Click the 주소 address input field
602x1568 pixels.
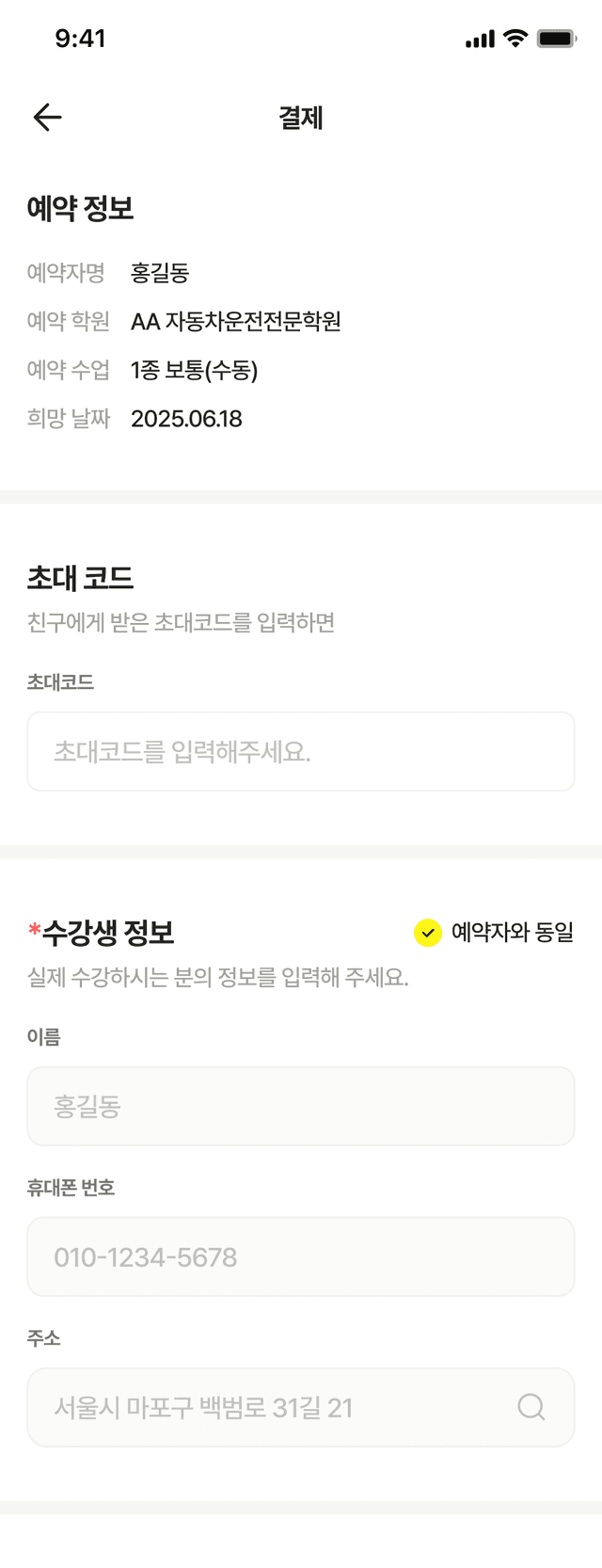[x=282, y=1407]
